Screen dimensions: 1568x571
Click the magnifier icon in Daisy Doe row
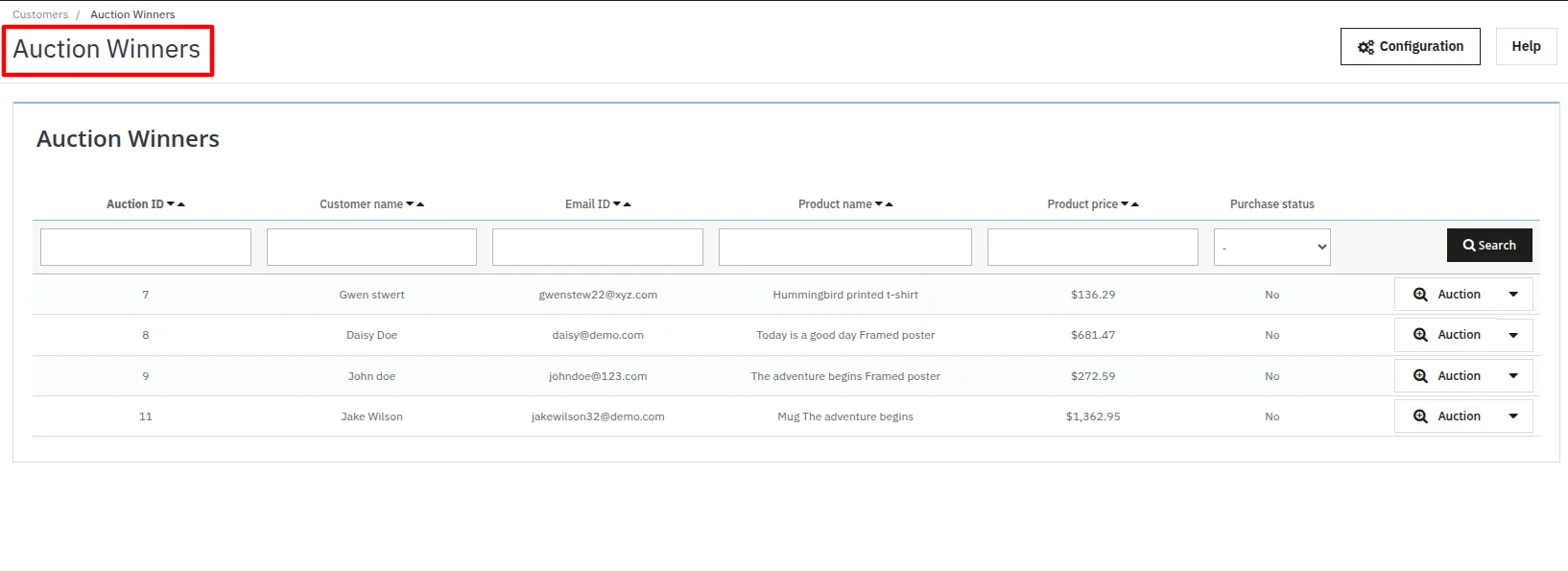[x=1420, y=335]
